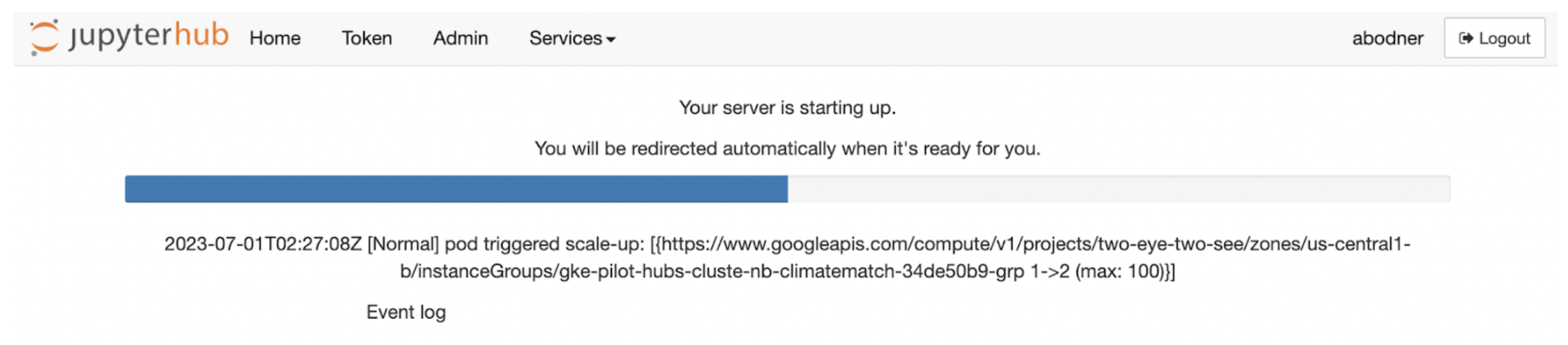Click the abodner username label
The width and height of the screenshot is (1568, 345).
tap(1387, 38)
